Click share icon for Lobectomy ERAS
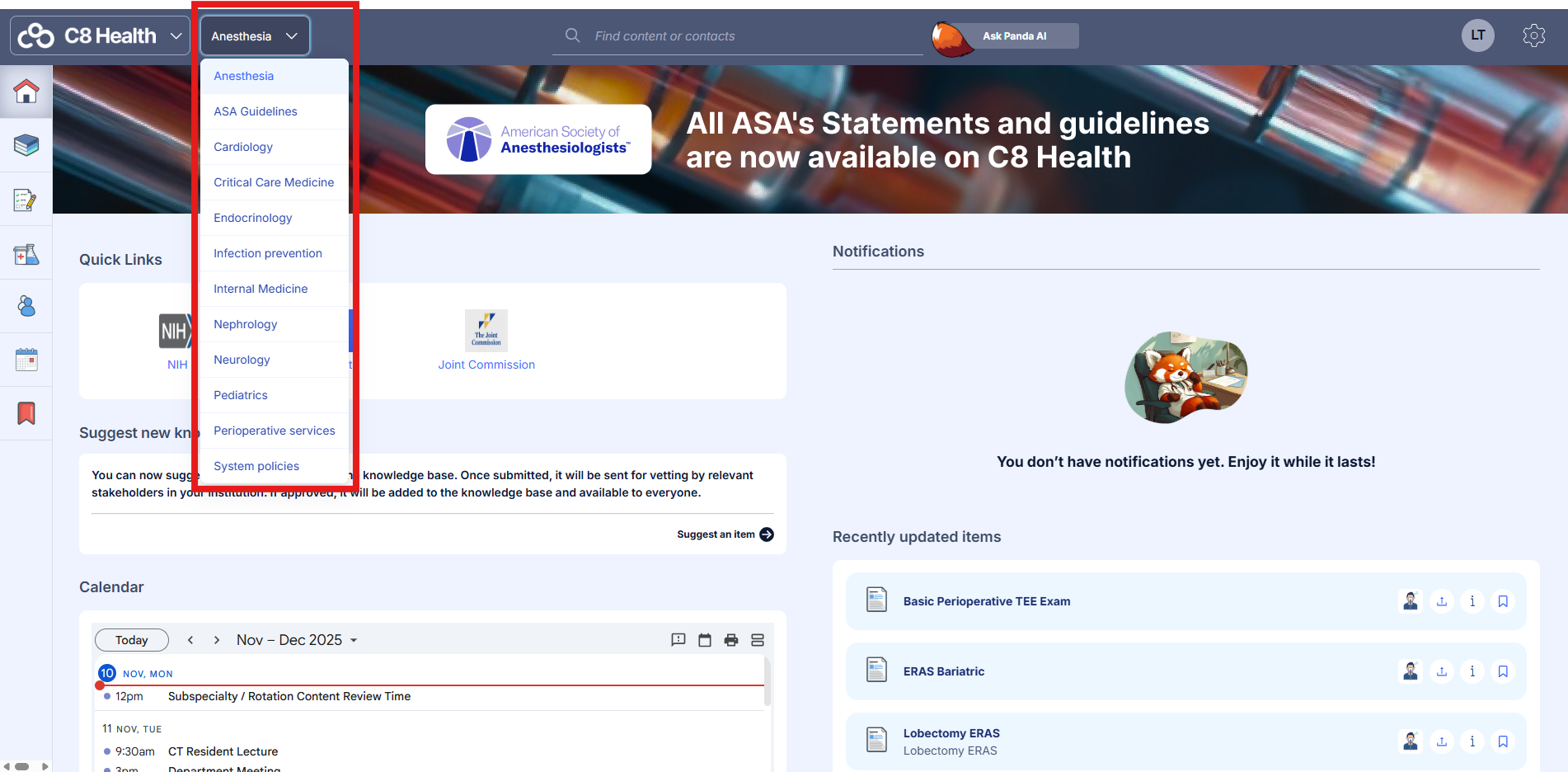Viewport: 1568px width, 772px height. (1441, 741)
